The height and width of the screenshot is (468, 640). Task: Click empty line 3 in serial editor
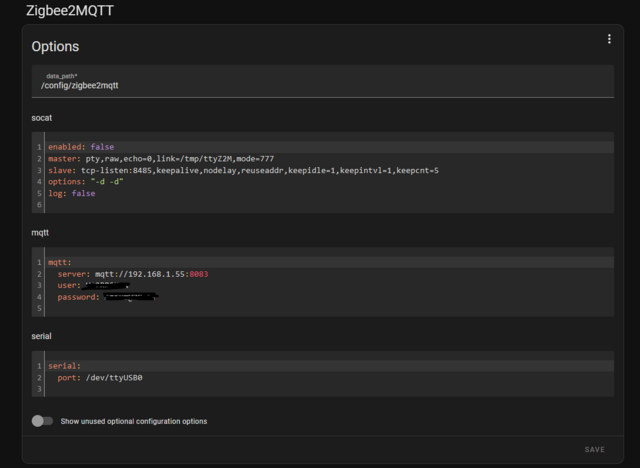click(329, 389)
